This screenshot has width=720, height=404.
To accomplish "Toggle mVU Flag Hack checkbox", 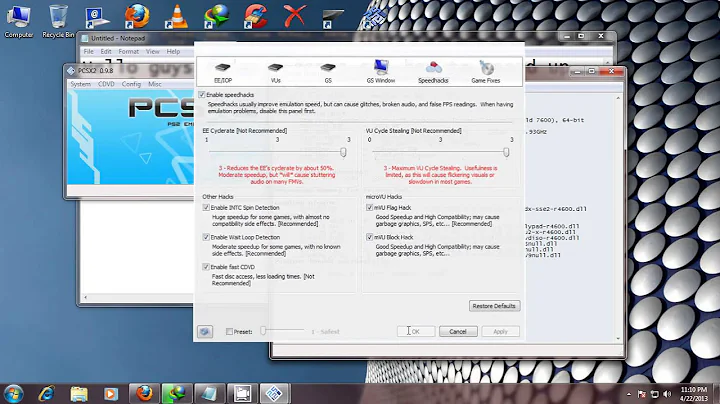I will coord(370,208).
